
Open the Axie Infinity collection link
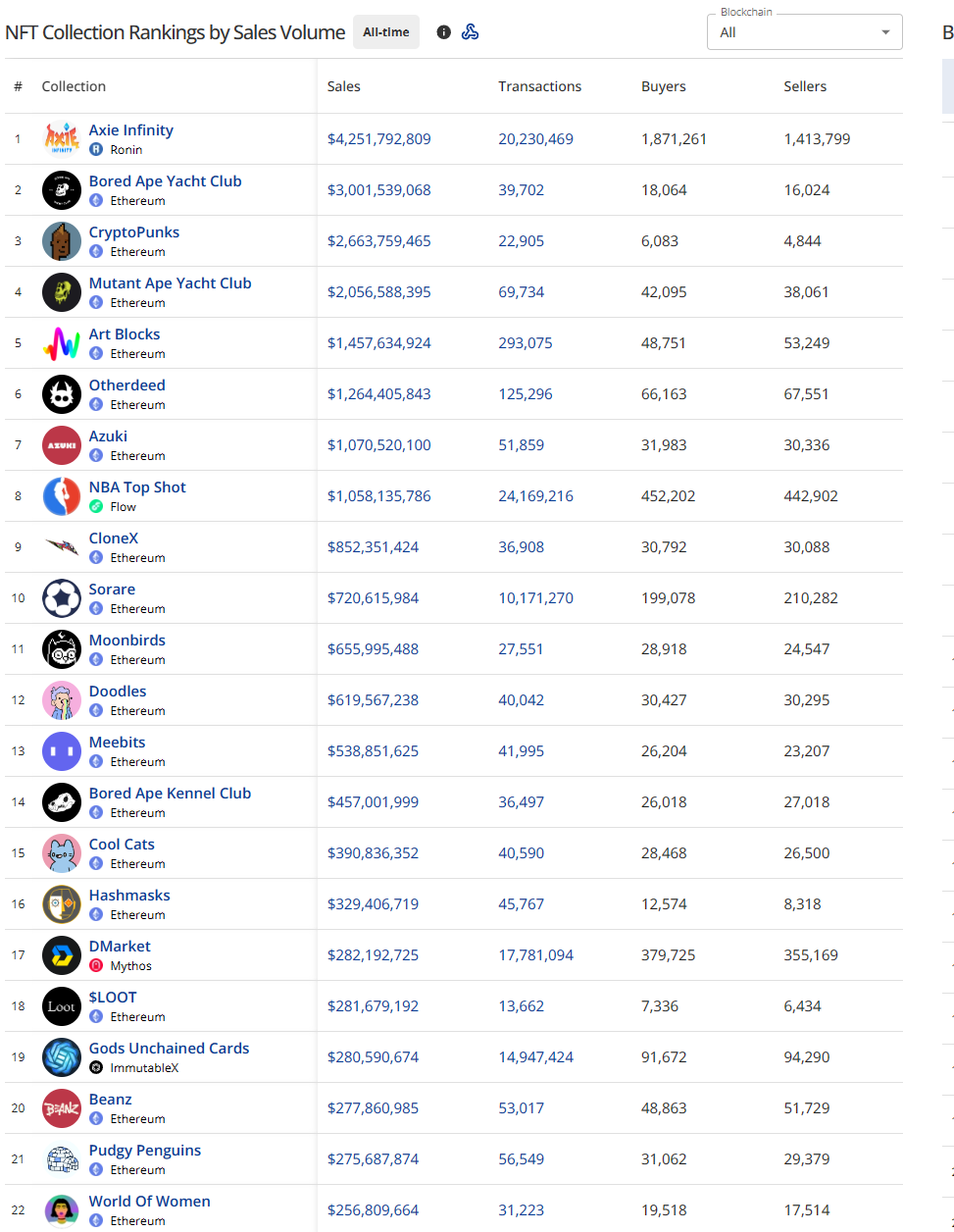(x=131, y=130)
